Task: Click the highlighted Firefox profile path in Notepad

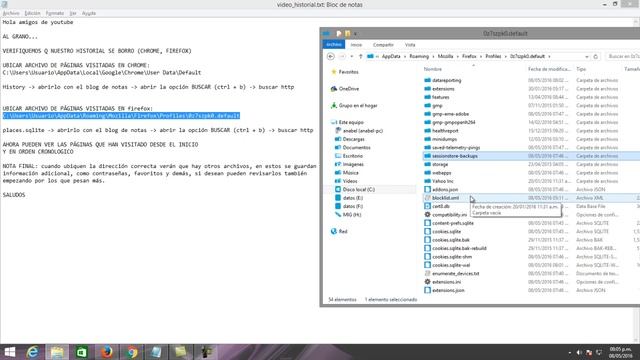Action: click(x=121, y=116)
